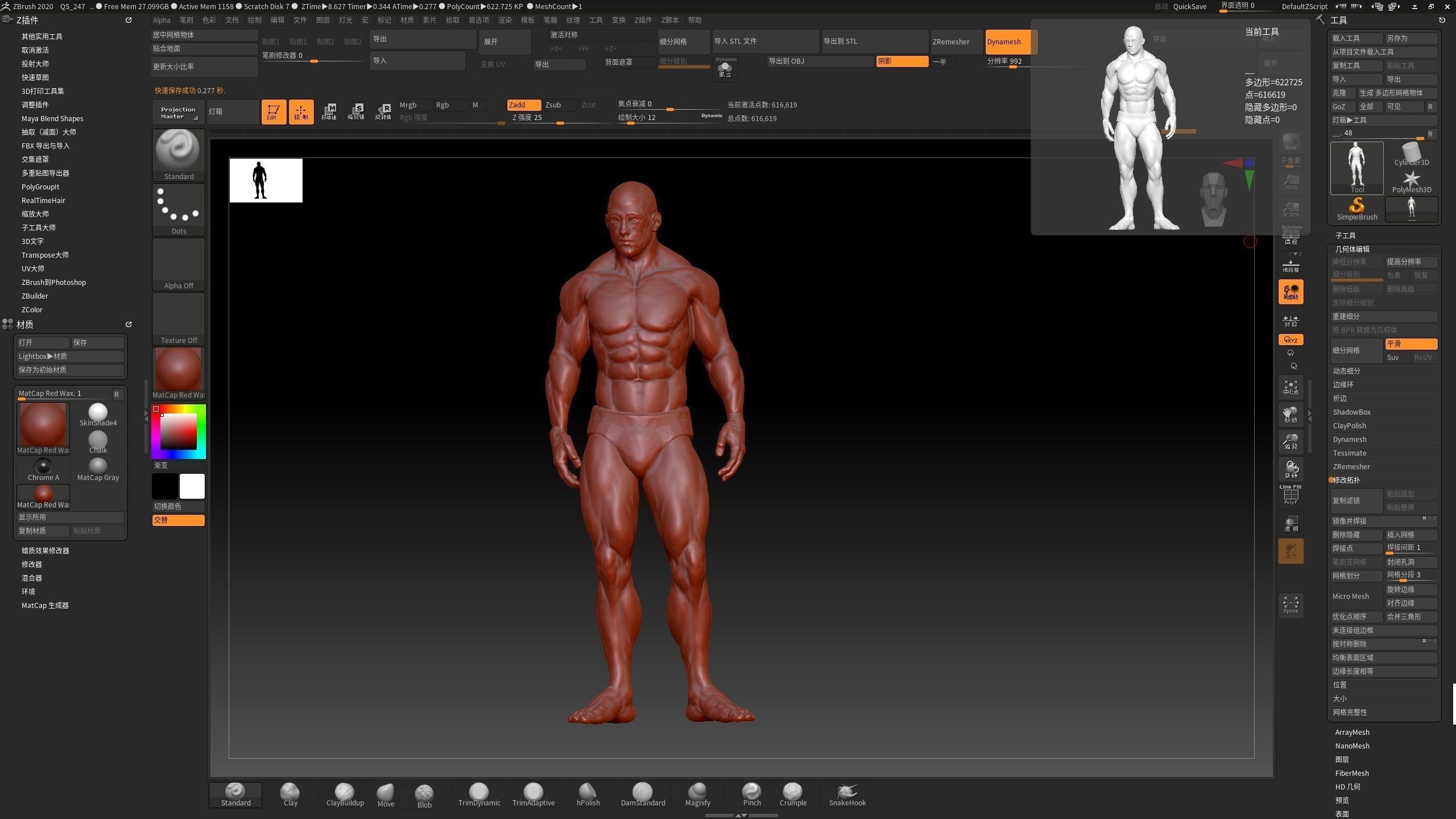Click Load Tool (载入工具) button
The image size is (1456, 819).
1356,38
